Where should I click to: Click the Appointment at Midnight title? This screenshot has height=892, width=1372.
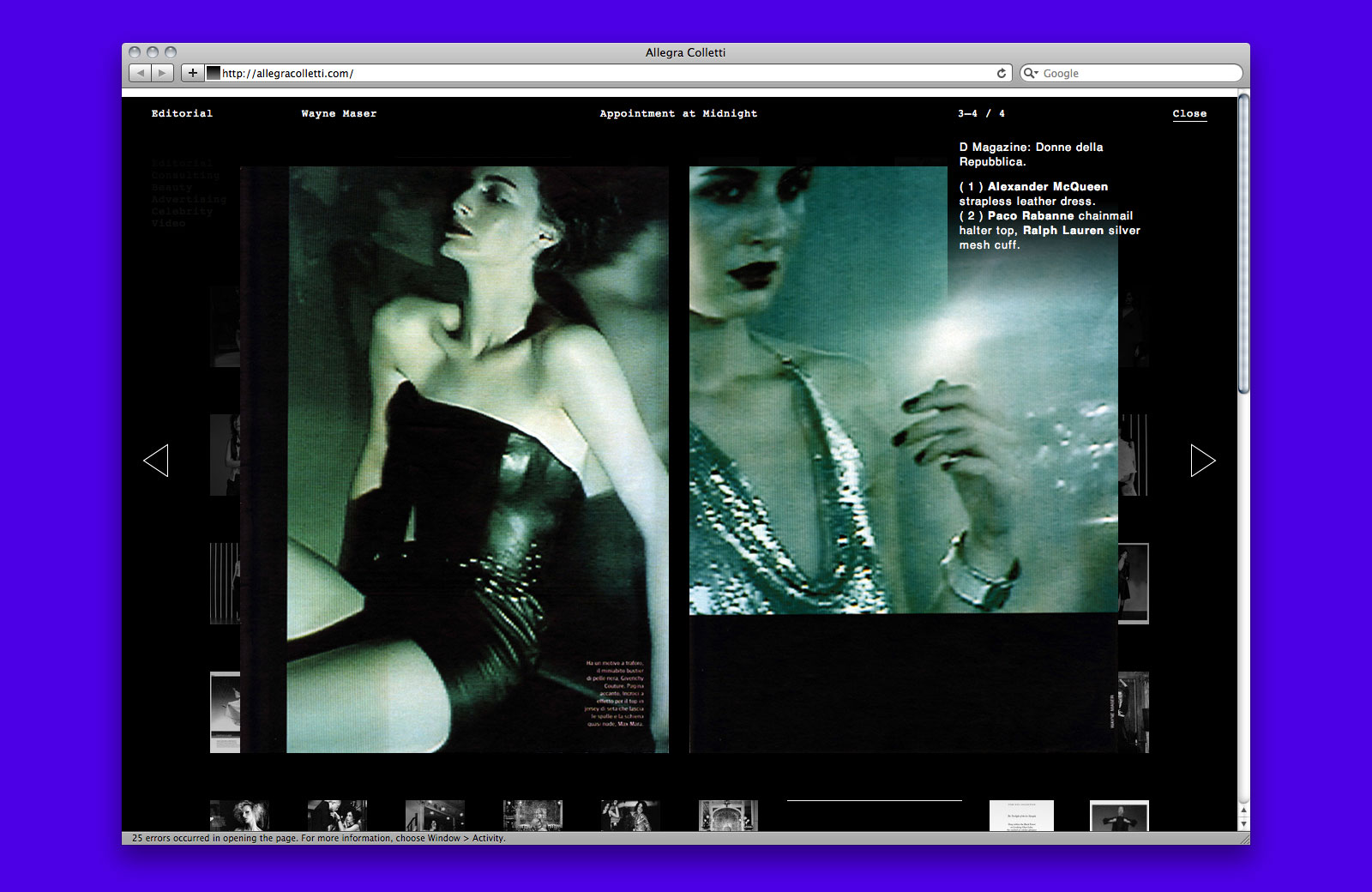[678, 113]
